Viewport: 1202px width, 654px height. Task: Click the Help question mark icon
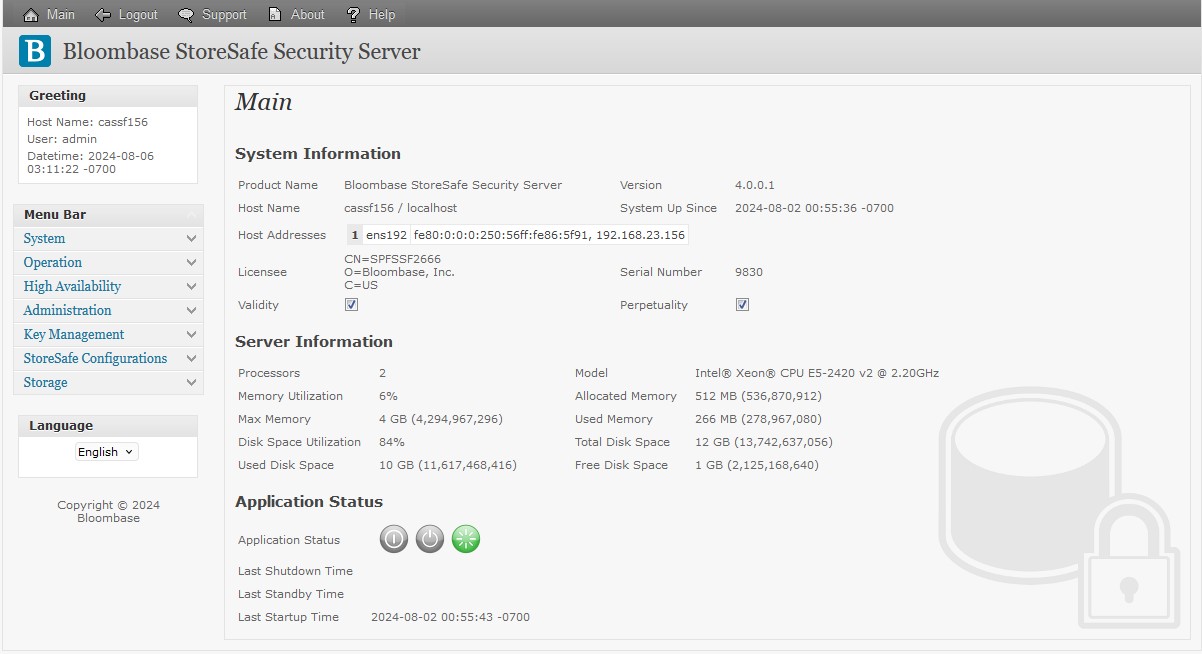point(353,14)
